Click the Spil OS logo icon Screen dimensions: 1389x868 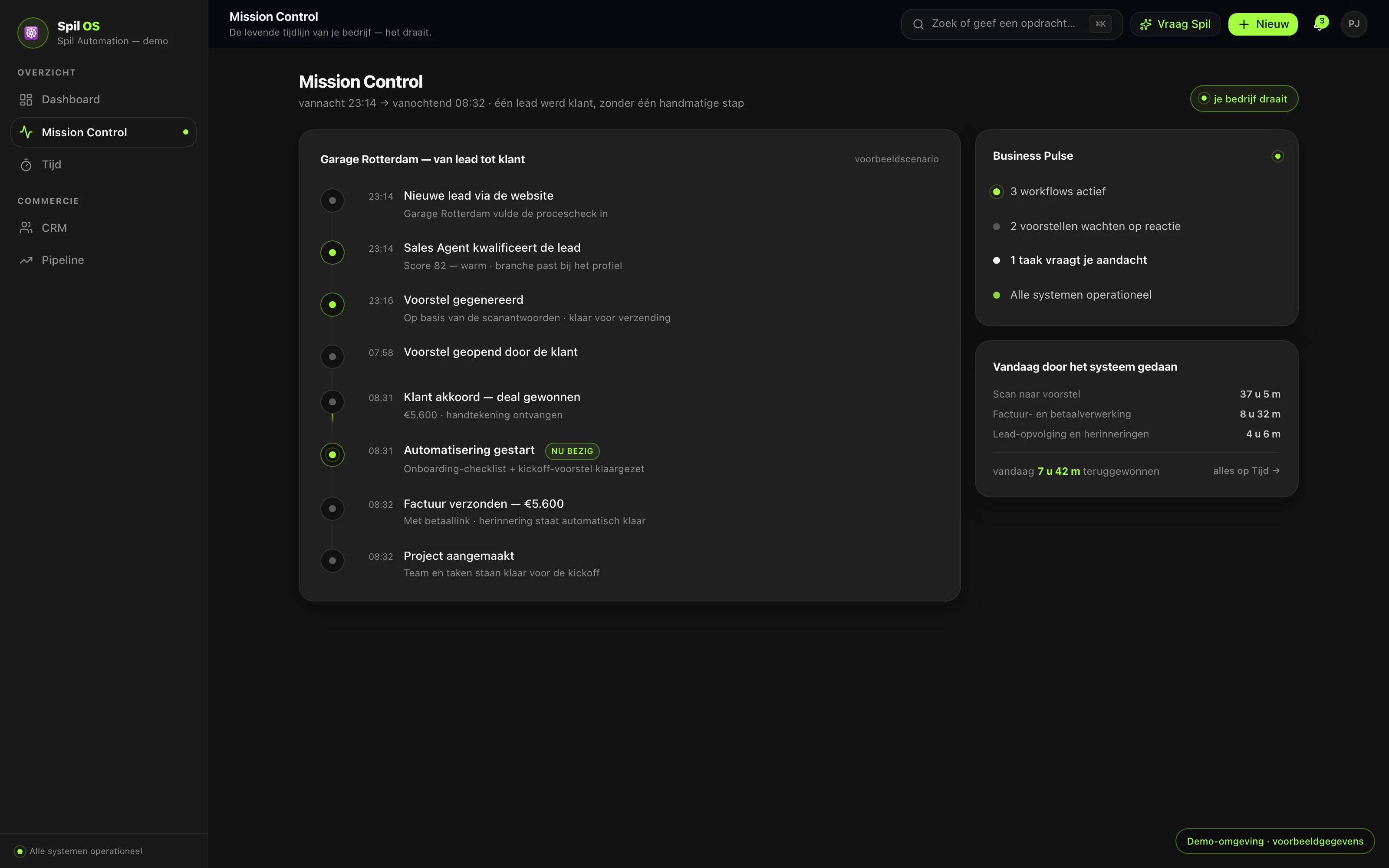[32, 33]
